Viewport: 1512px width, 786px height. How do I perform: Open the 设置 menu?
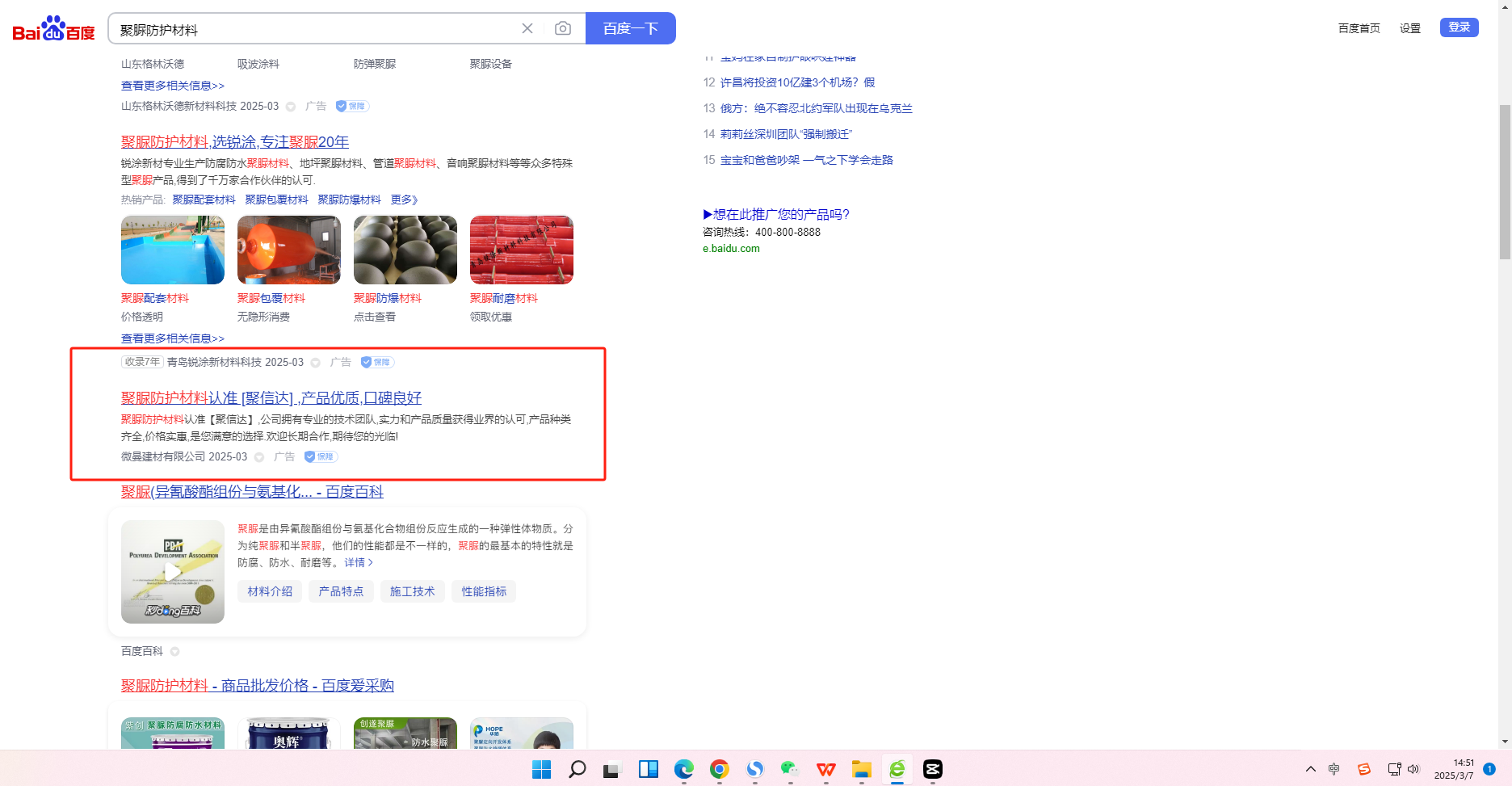(x=1410, y=28)
